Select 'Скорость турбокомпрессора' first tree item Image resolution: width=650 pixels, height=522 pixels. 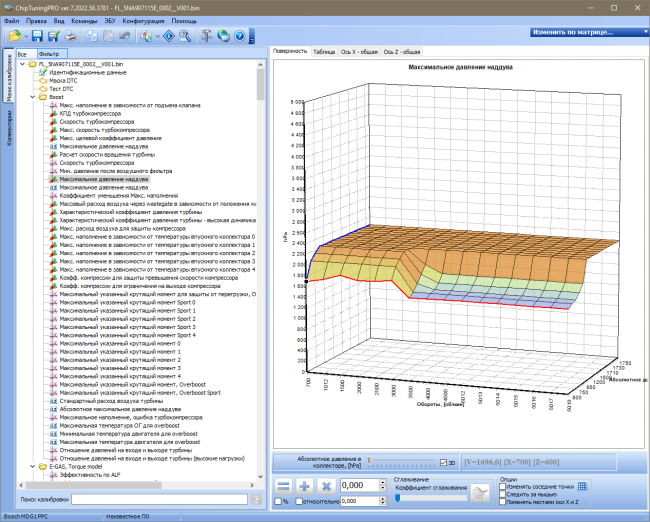pos(97,121)
